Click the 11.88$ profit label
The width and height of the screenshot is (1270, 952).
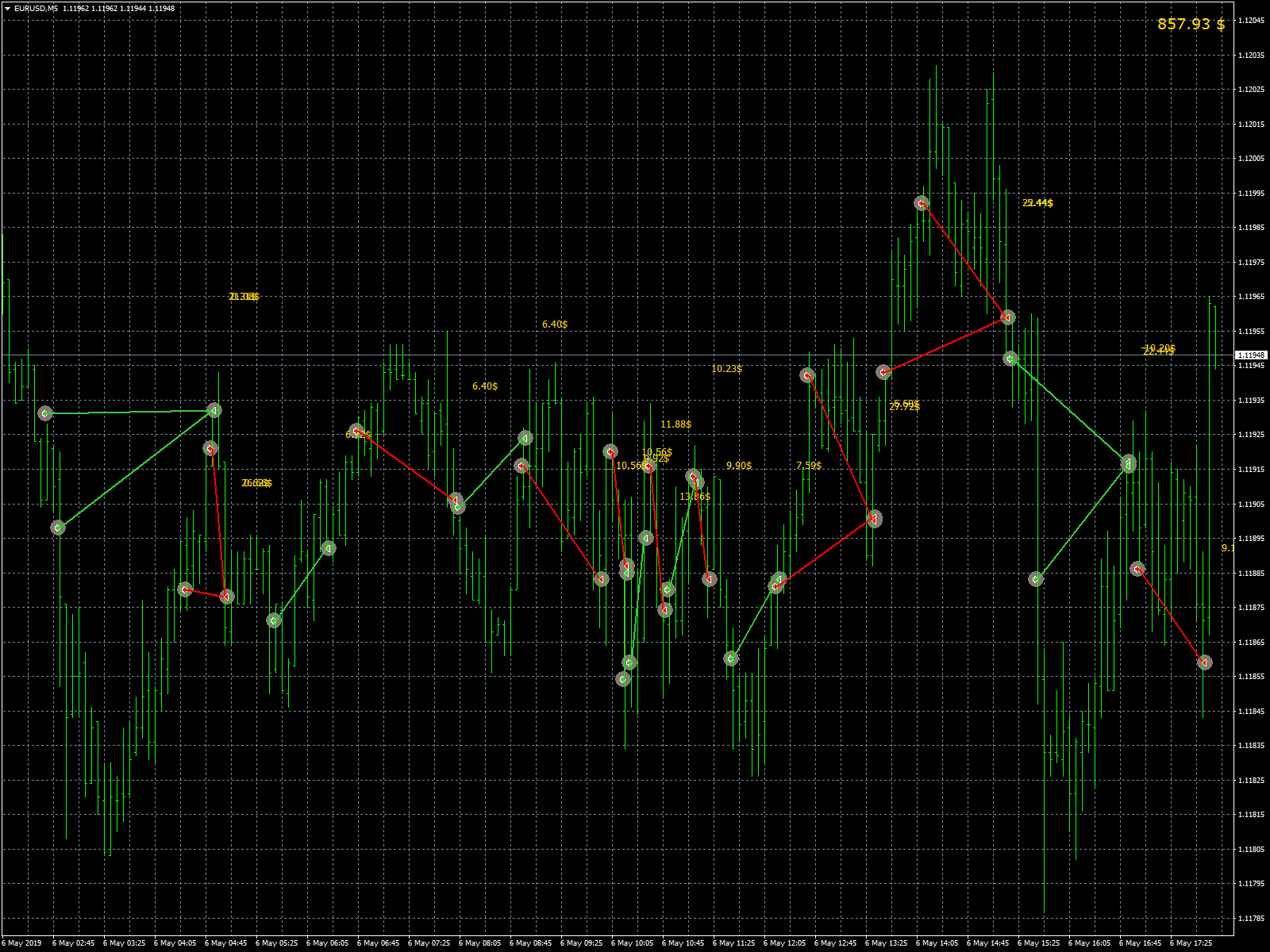[x=675, y=424]
